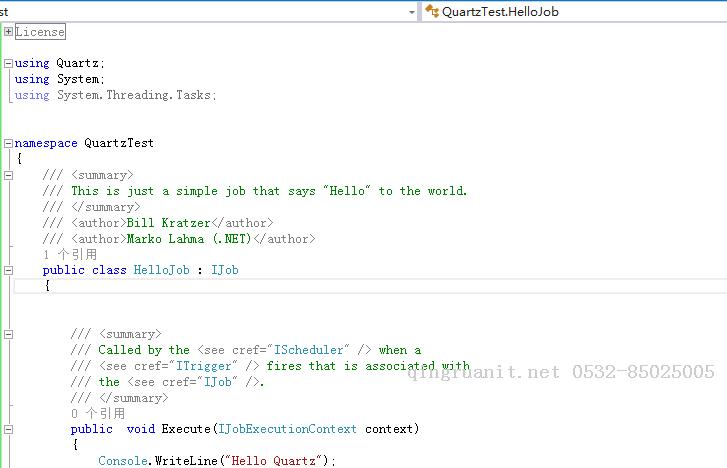Open the '1 个引用' CodeLens link
This screenshot has width=727, height=468.
tap(70, 254)
